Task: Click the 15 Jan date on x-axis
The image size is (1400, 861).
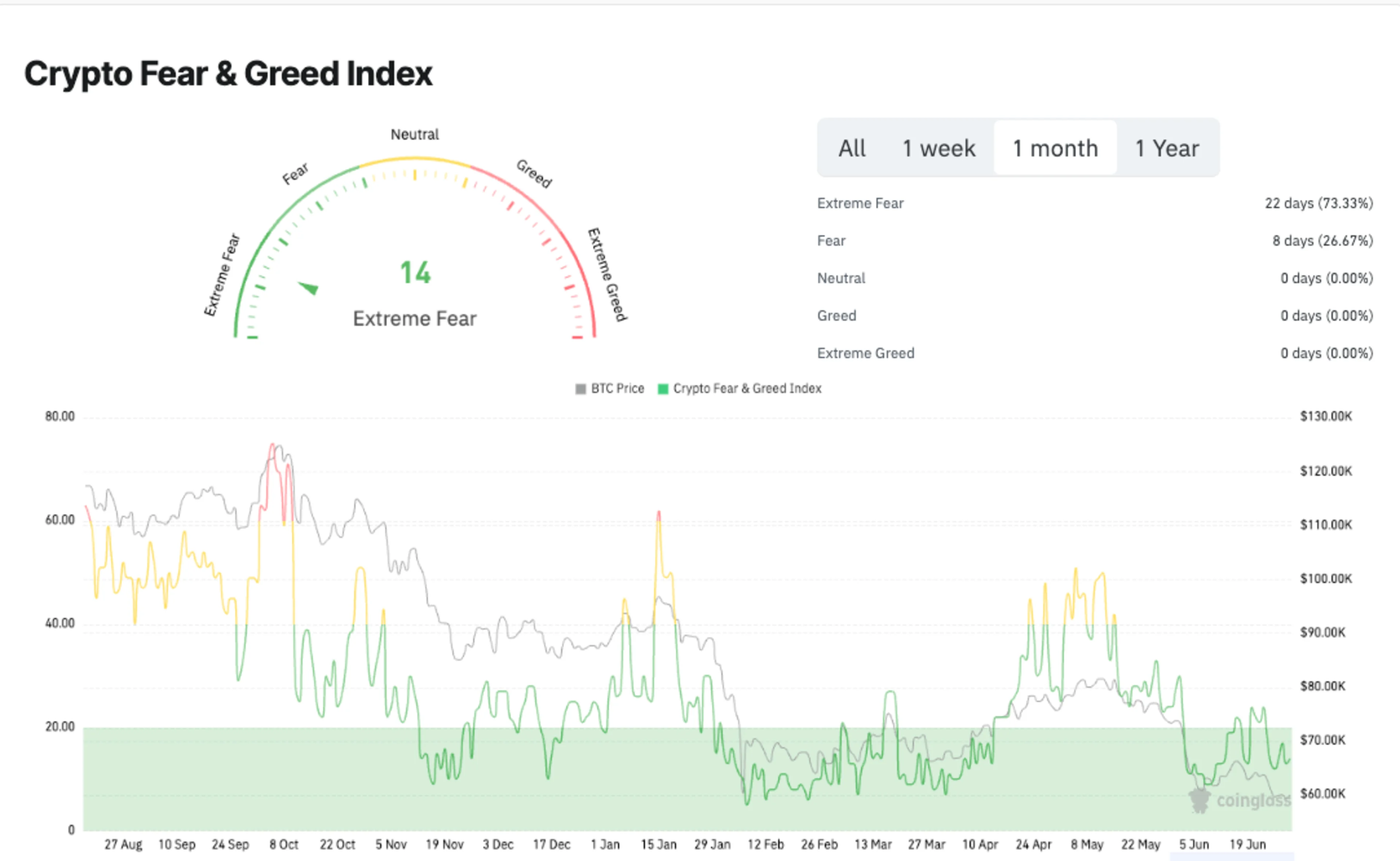Action: tap(659, 845)
